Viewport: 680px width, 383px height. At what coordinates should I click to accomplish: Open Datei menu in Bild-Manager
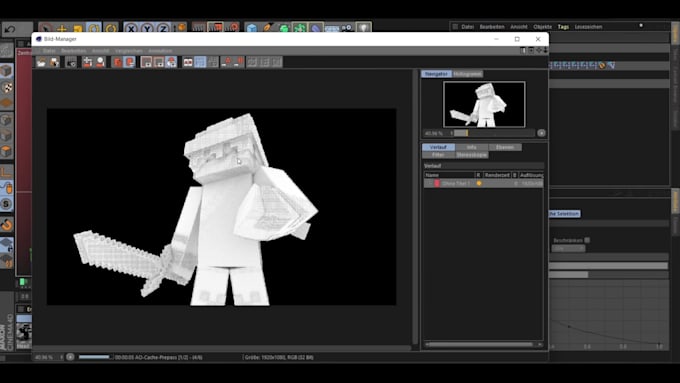point(49,51)
